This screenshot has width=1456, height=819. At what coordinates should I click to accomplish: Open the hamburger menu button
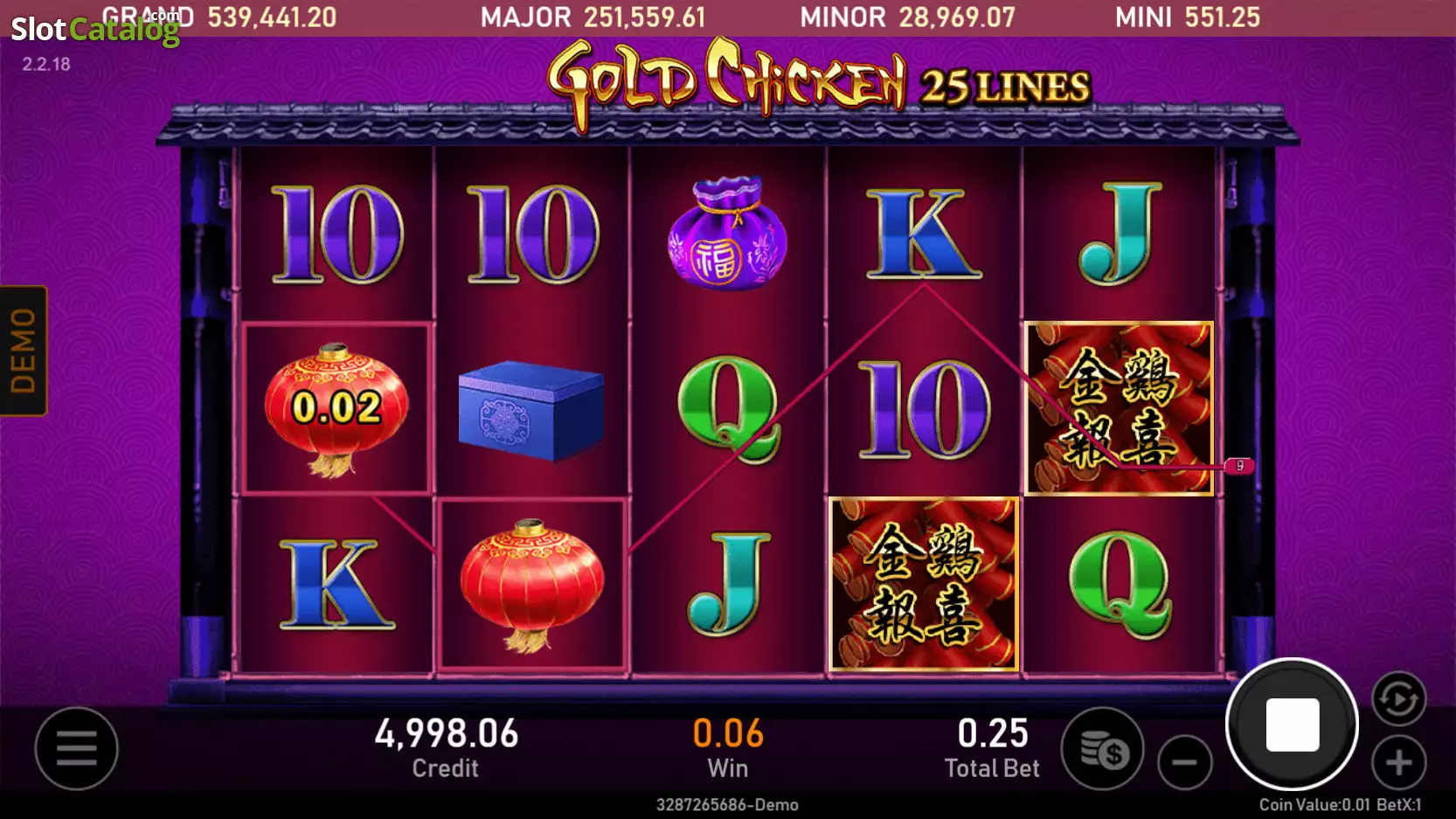(76, 748)
